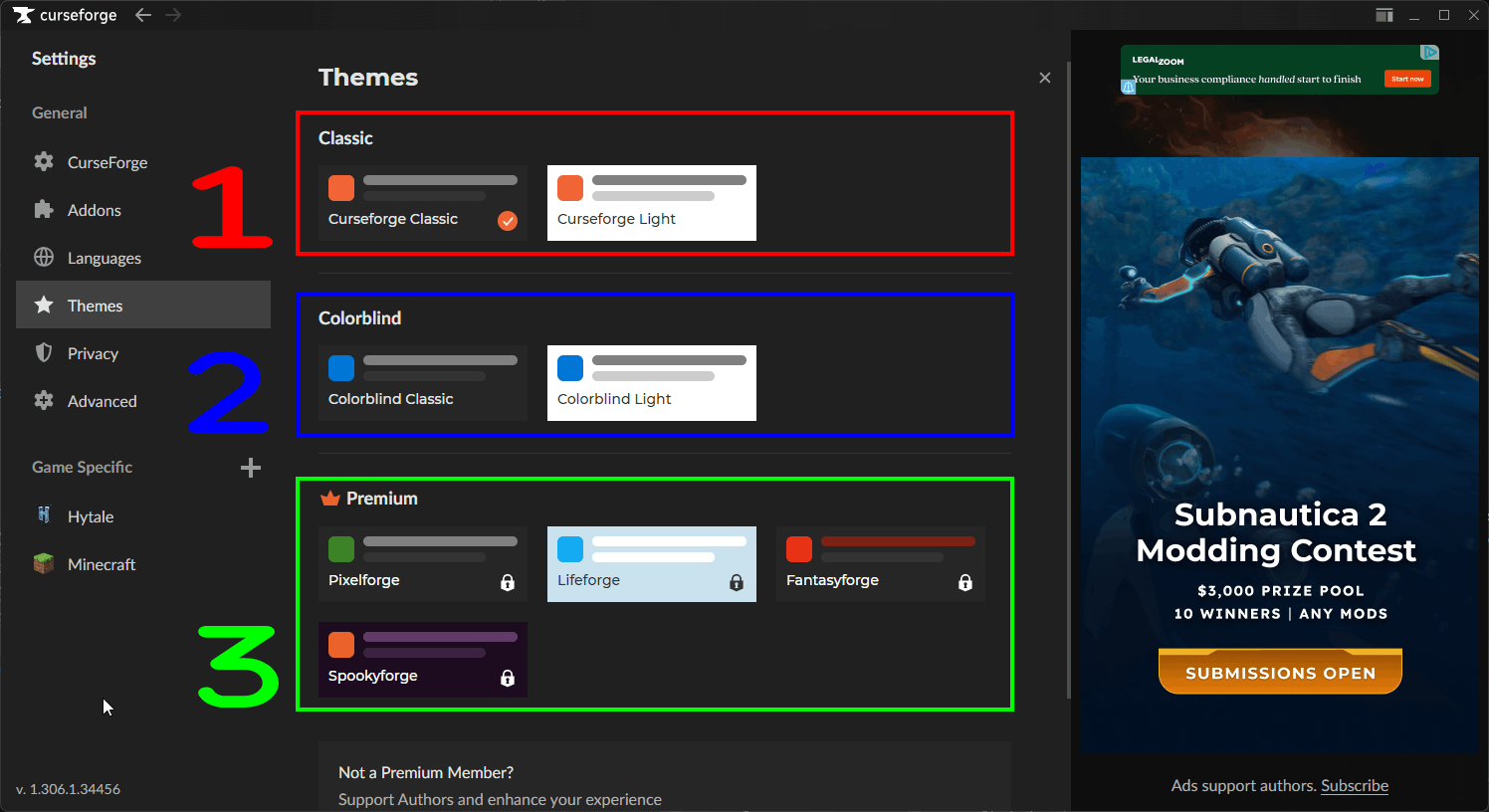1489x812 pixels.
Task: Select the Curseforge Classic theme
Action: pyautogui.click(x=423, y=203)
